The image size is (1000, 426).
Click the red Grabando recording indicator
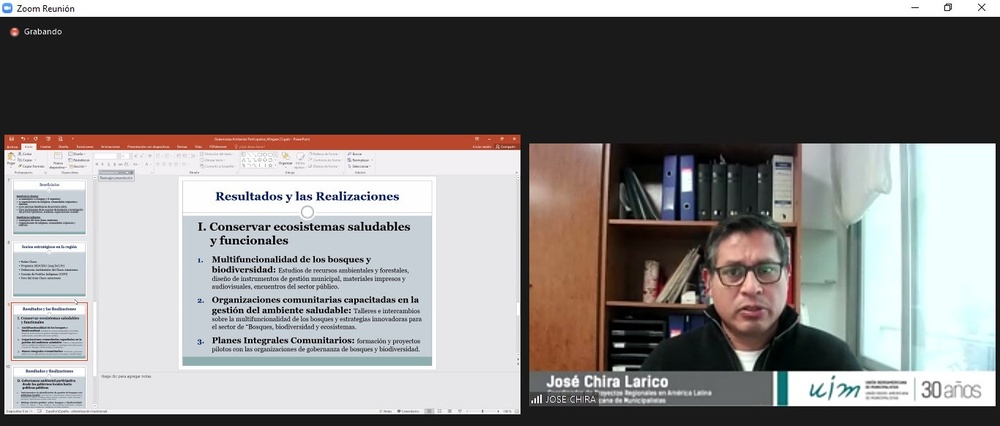[x=14, y=31]
